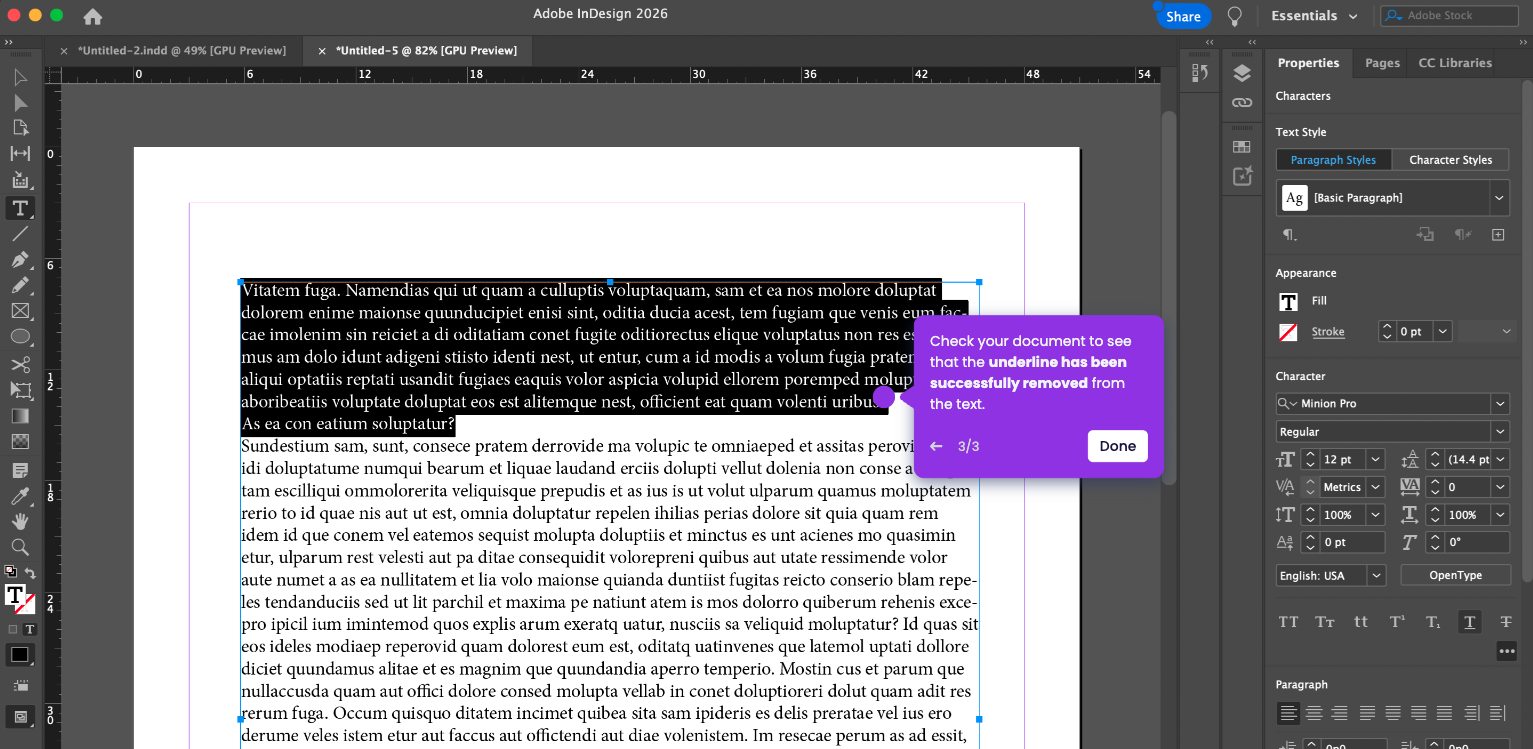Open the lightbulb Discover panel
This screenshot has height=749, width=1533.
[x=1235, y=16]
